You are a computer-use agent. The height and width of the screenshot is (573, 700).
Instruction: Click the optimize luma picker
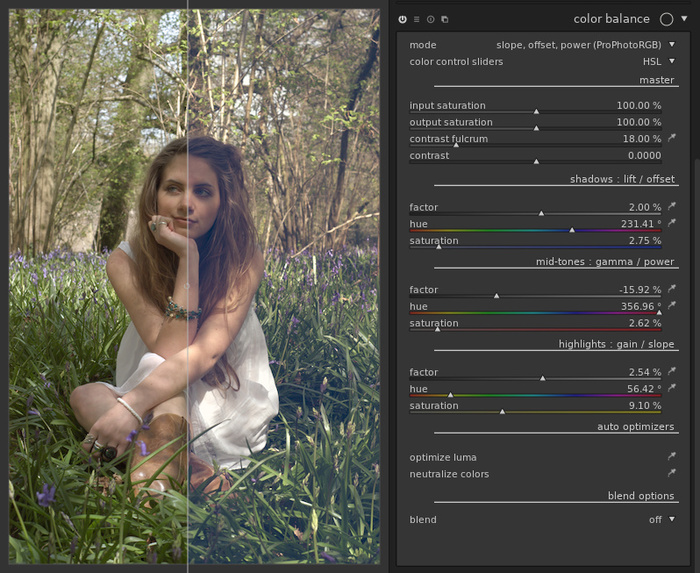[672, 457]
